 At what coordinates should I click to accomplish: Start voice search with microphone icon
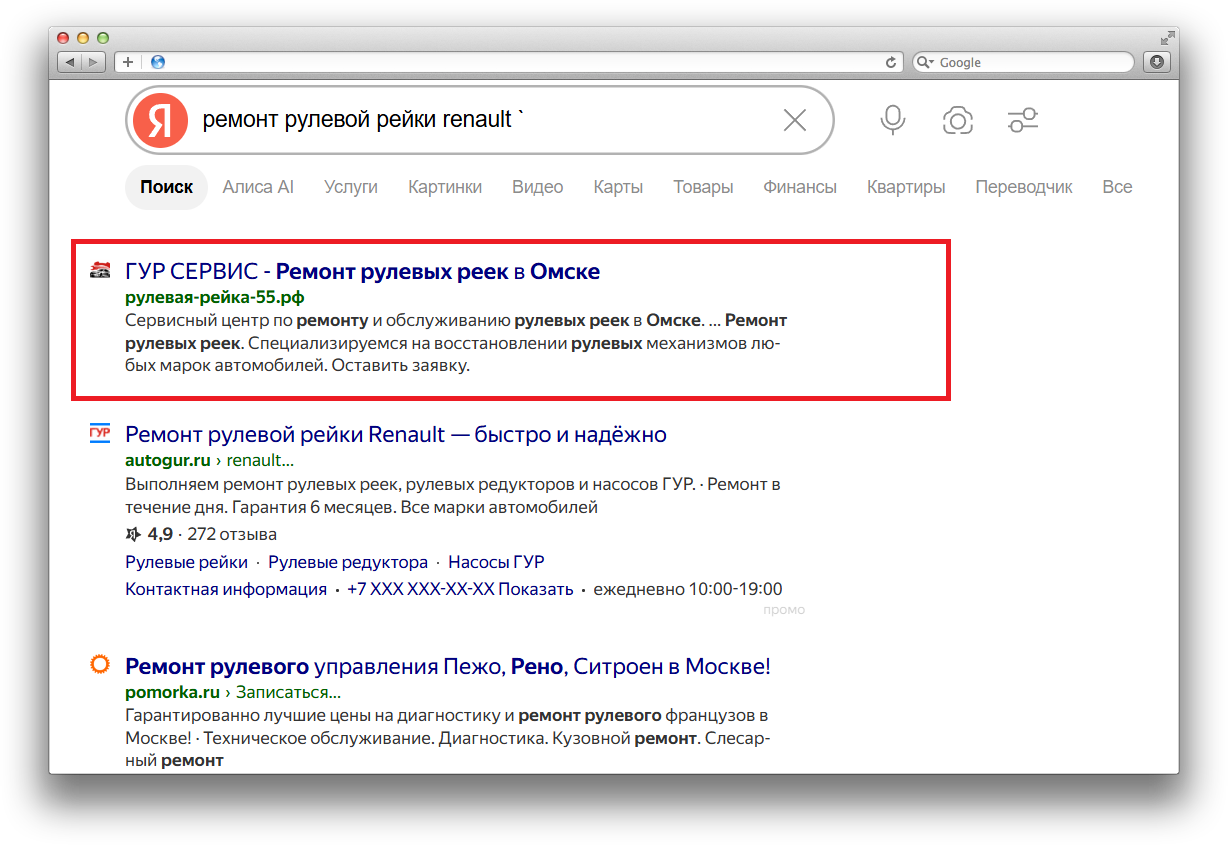(893, 120)
